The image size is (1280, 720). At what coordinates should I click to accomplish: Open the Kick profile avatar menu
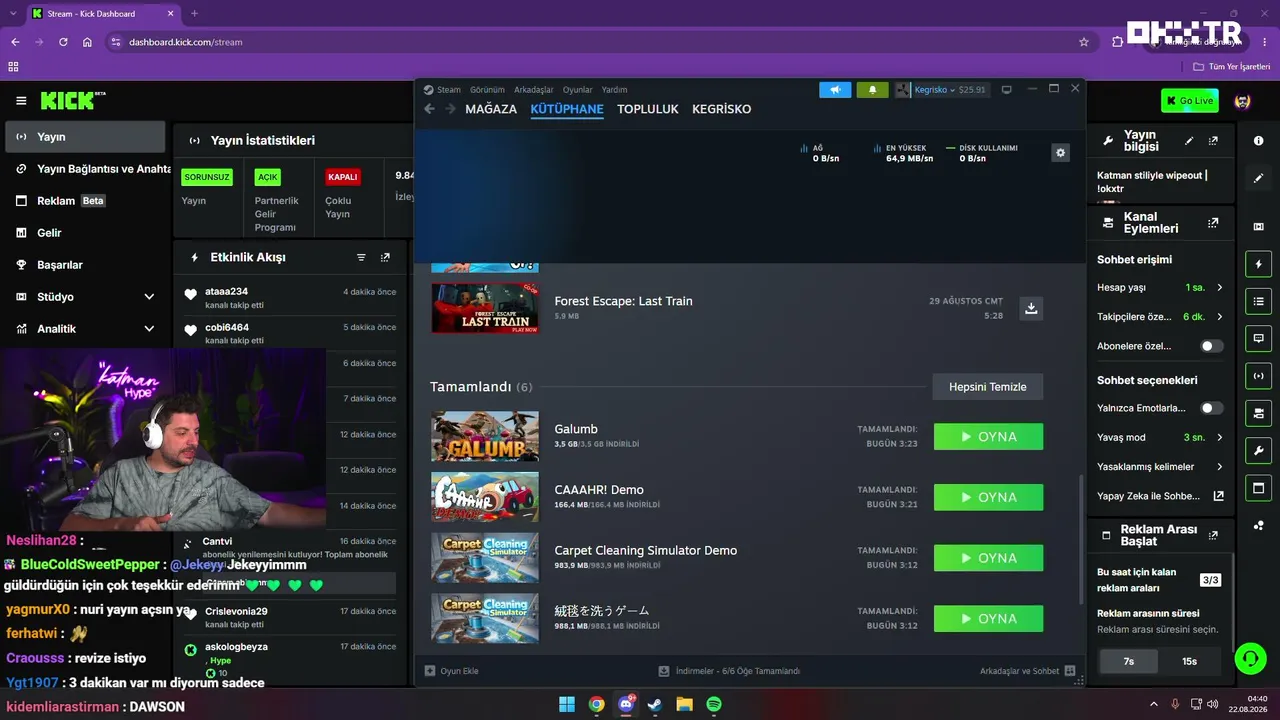[x=1243, y=101]
